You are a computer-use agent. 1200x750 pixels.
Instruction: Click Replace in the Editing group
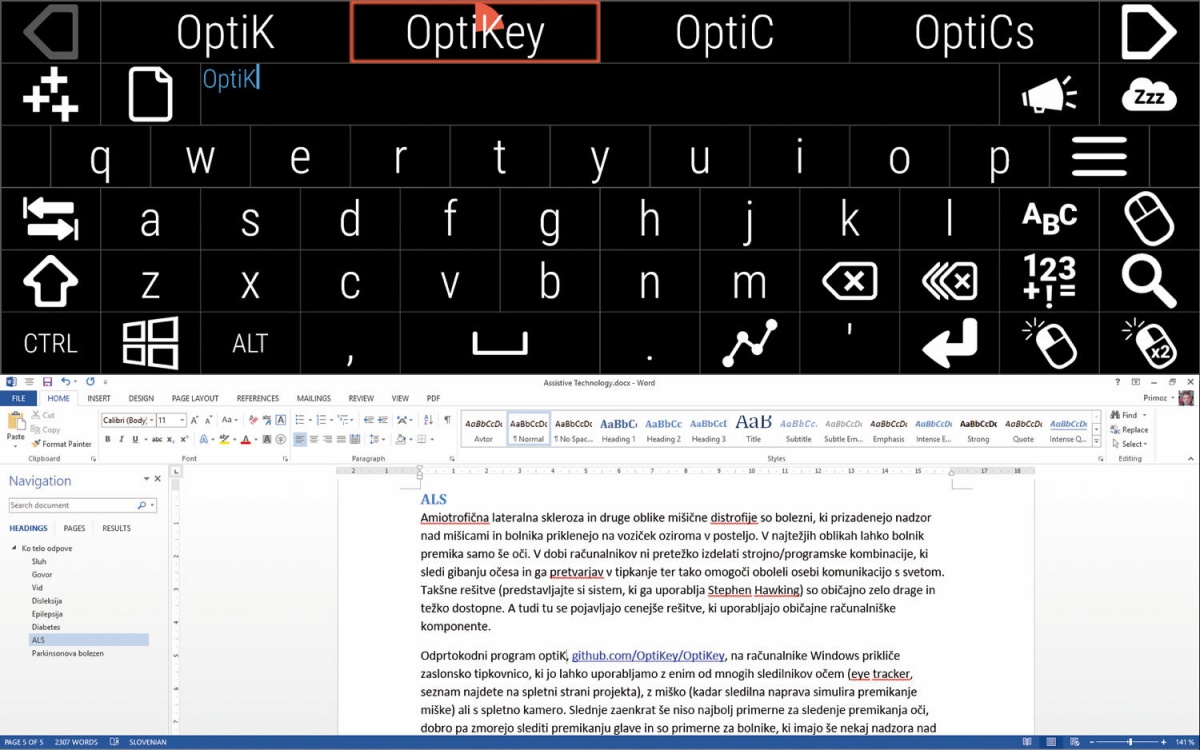1131,430
